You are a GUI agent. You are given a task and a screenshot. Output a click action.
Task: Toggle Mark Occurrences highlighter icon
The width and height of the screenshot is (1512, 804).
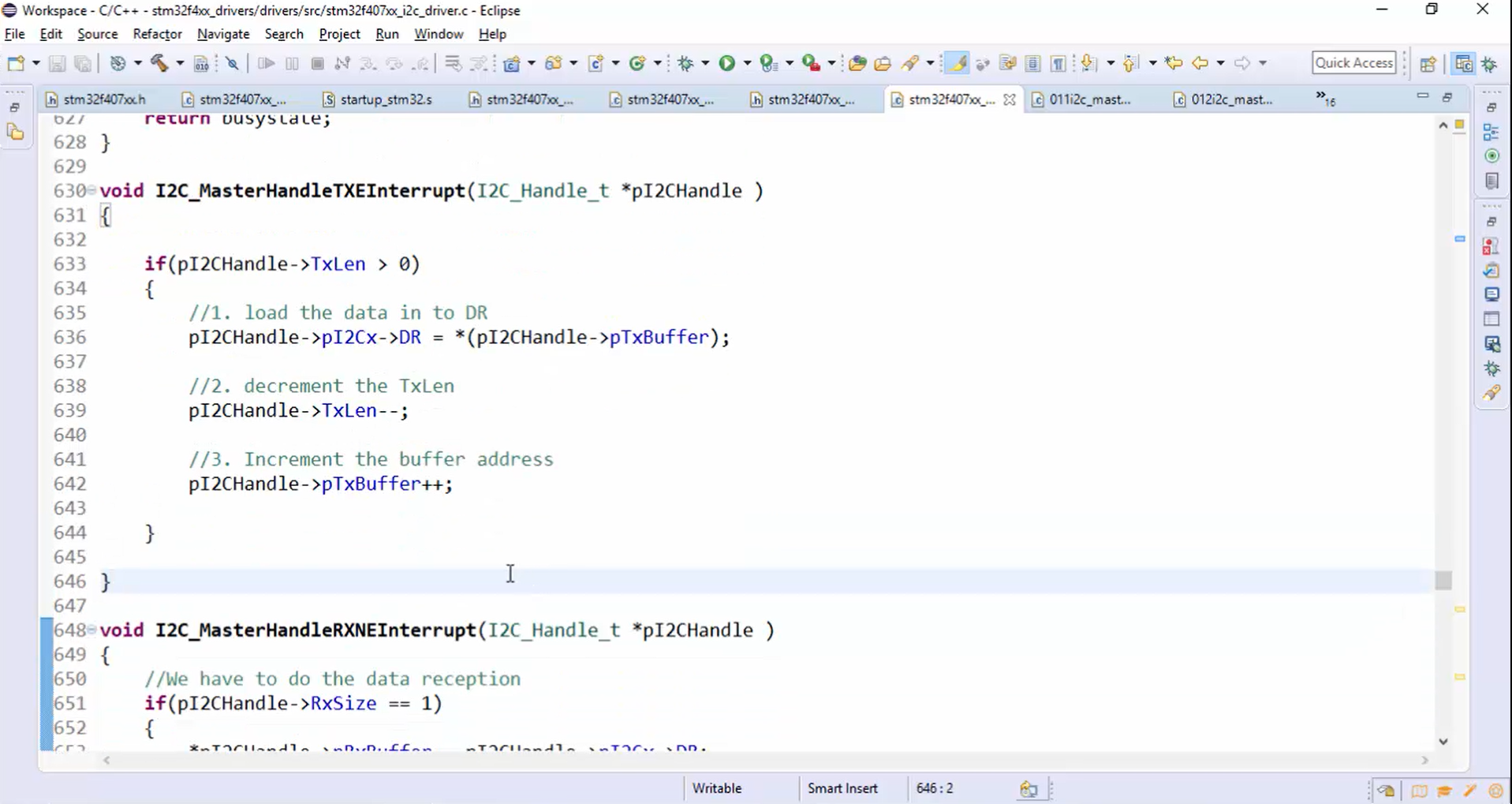(957, 63)
